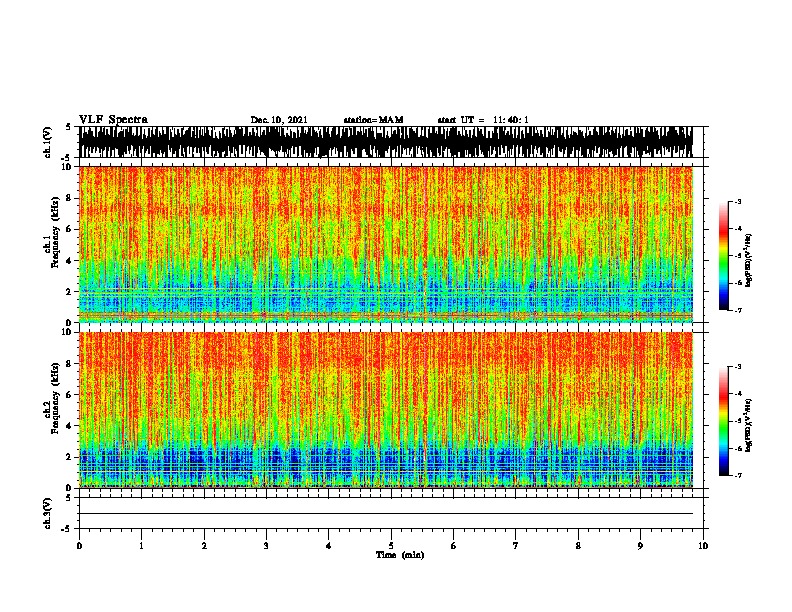Click the ch.2 "Frequency (kHz)" axis label

(x=56, y=398)
